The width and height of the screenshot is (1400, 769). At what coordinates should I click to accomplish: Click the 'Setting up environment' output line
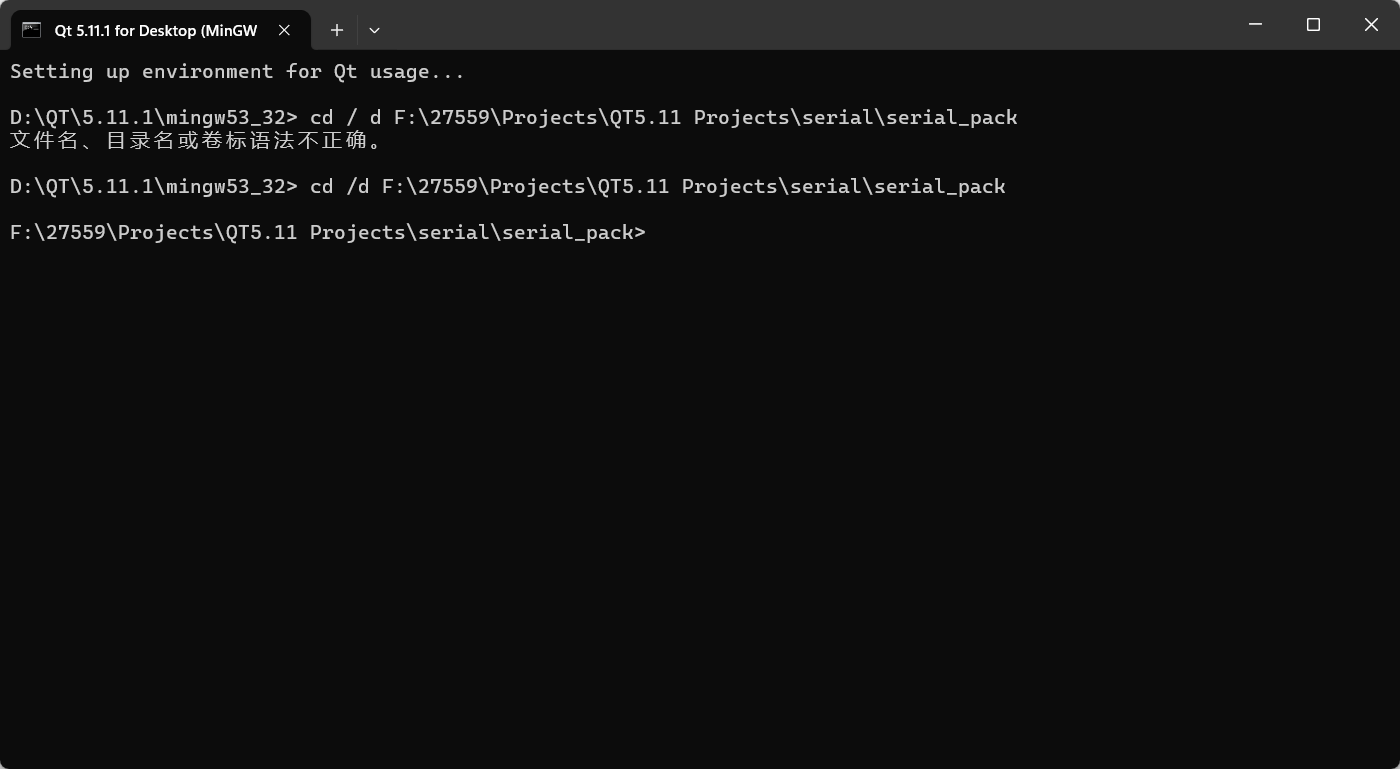coord(237,72)
